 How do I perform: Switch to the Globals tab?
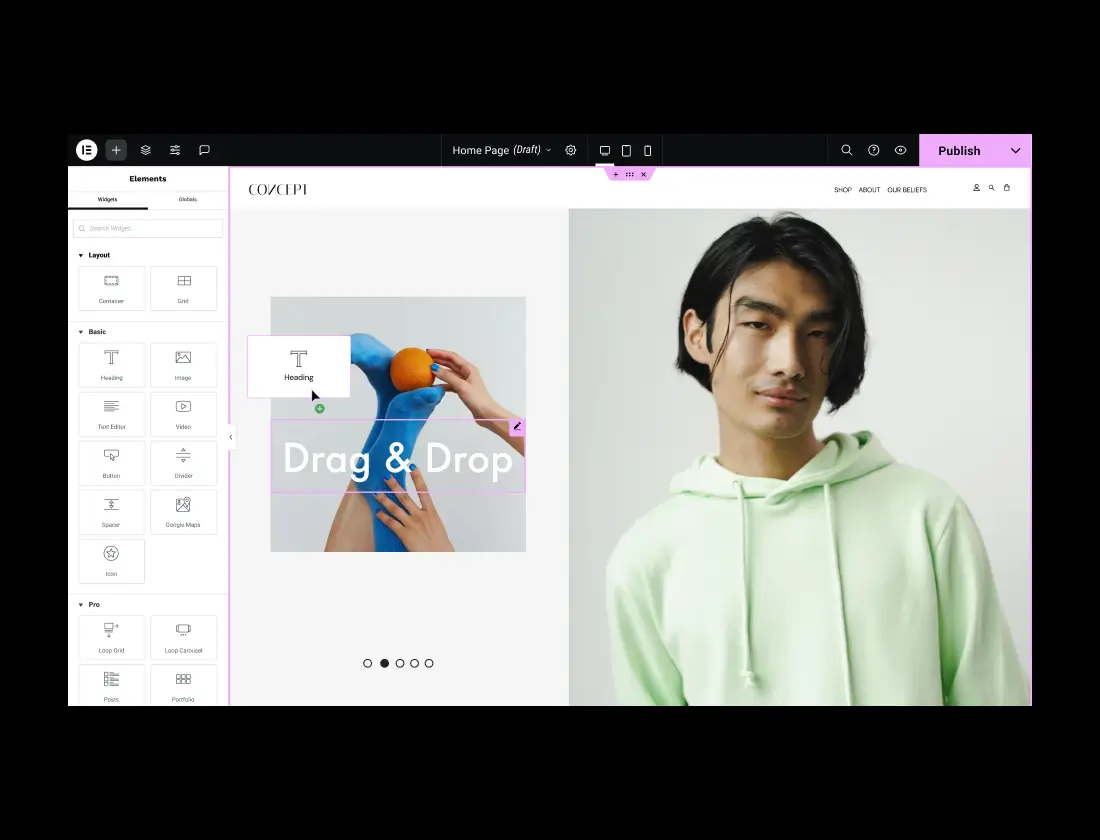188,200
